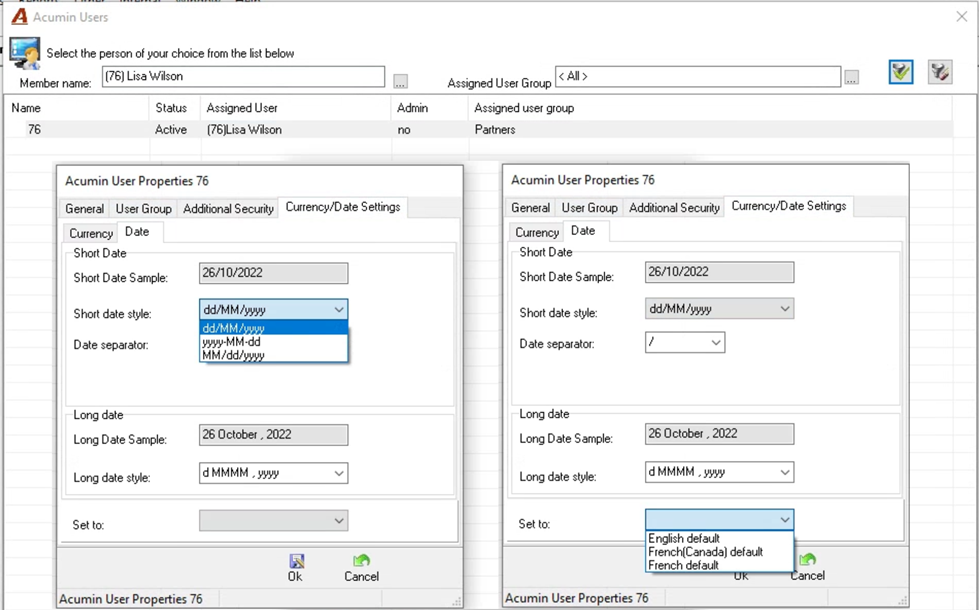The width and height of the screenshot is (979, 610).
Task: Select the highlighted dd/MM/yyyy list option
Action: click(273, 328)
